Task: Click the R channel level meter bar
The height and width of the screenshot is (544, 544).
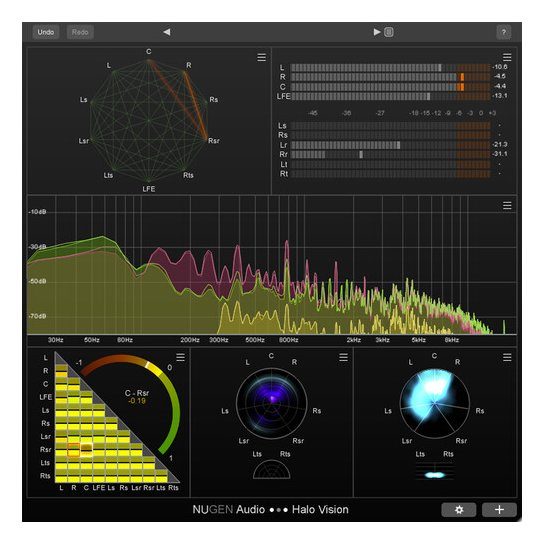Action: click(391, 77)
